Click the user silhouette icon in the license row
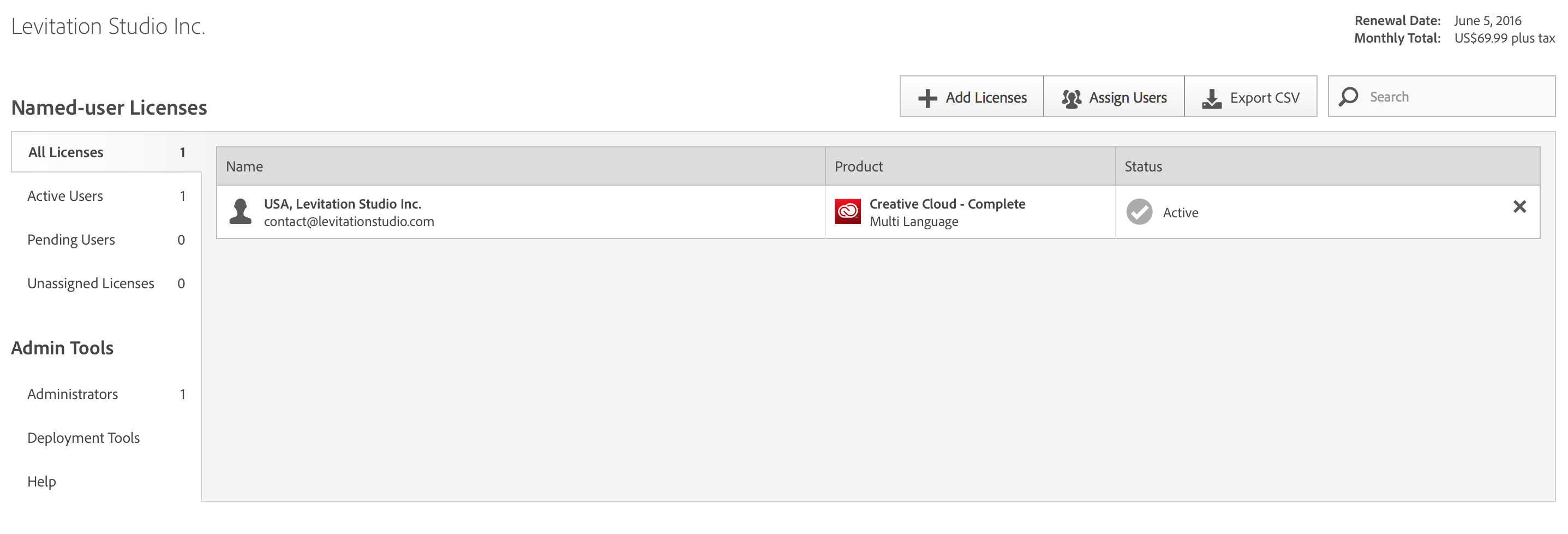Image resolution: width=1568 pixels, height=534 pixels. pos(241,212)
